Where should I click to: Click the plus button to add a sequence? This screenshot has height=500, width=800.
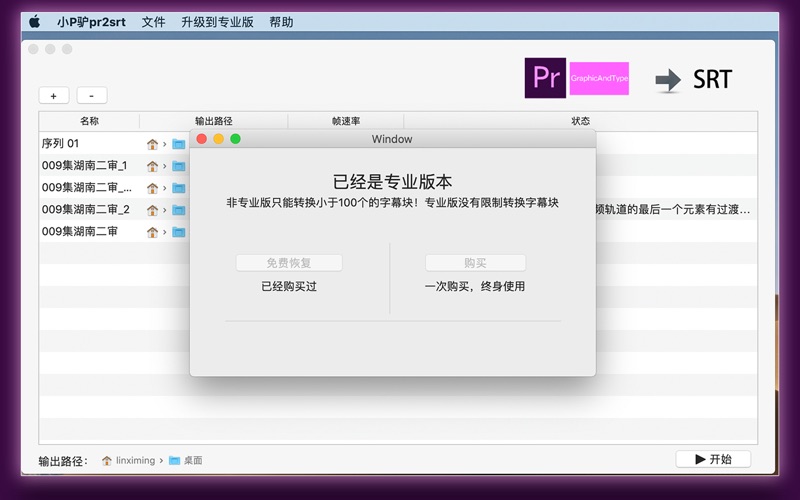[54, 95]
